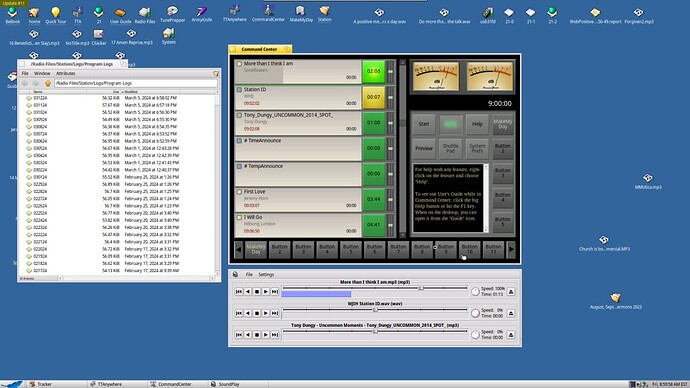This screenshot has height=388, width=690.
Task: Toggle the green Auto mode button
Action: [451, 124]
